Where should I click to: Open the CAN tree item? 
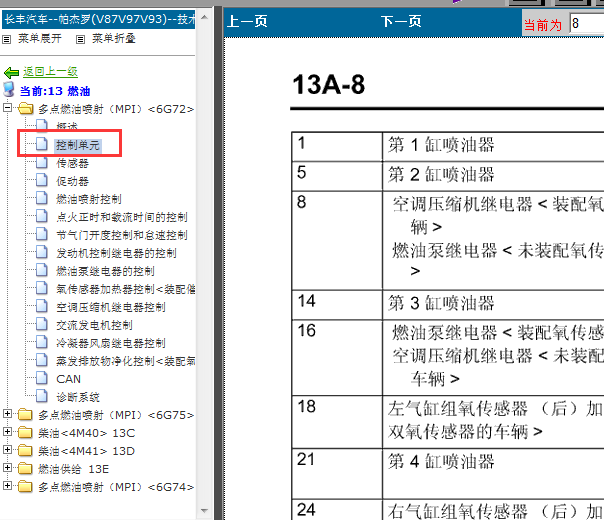click(x=69, y=379)
